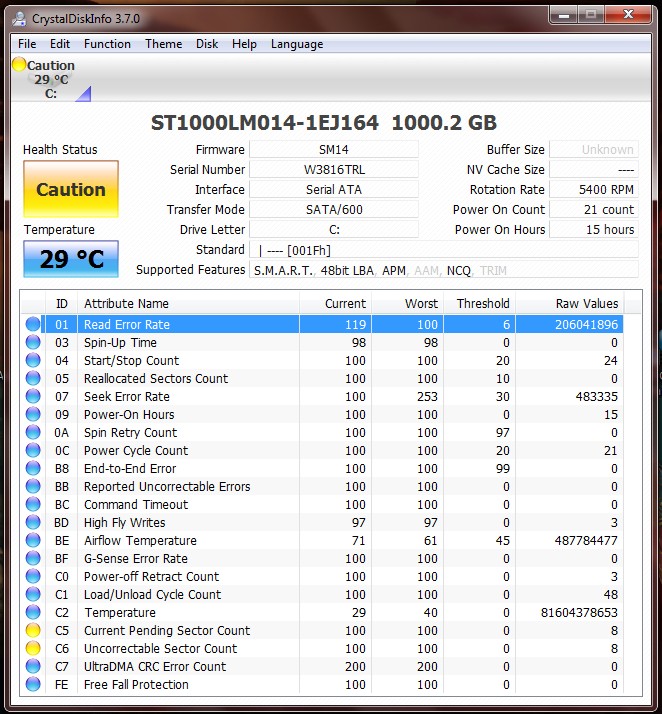Open the File menu
Image resolution: width=662 pixels, height=714 pixels.
point(27,44)
